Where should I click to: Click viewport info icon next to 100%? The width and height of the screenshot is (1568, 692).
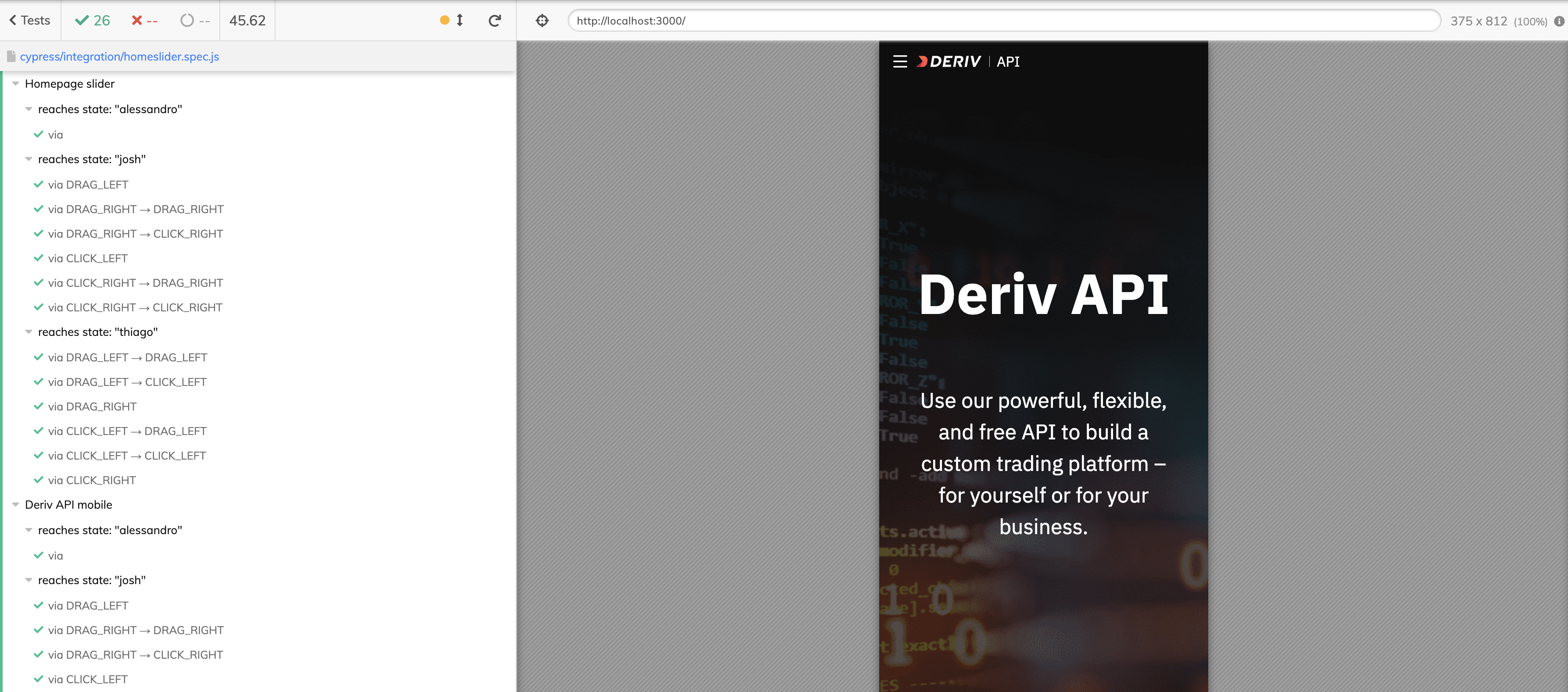[1558, 21]
